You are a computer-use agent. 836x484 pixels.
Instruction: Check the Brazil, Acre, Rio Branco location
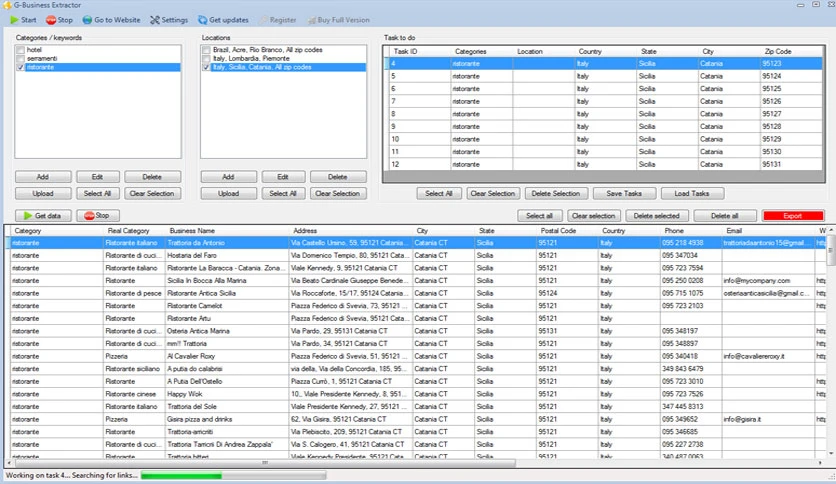pyautogui.click(x=206, y=50)
